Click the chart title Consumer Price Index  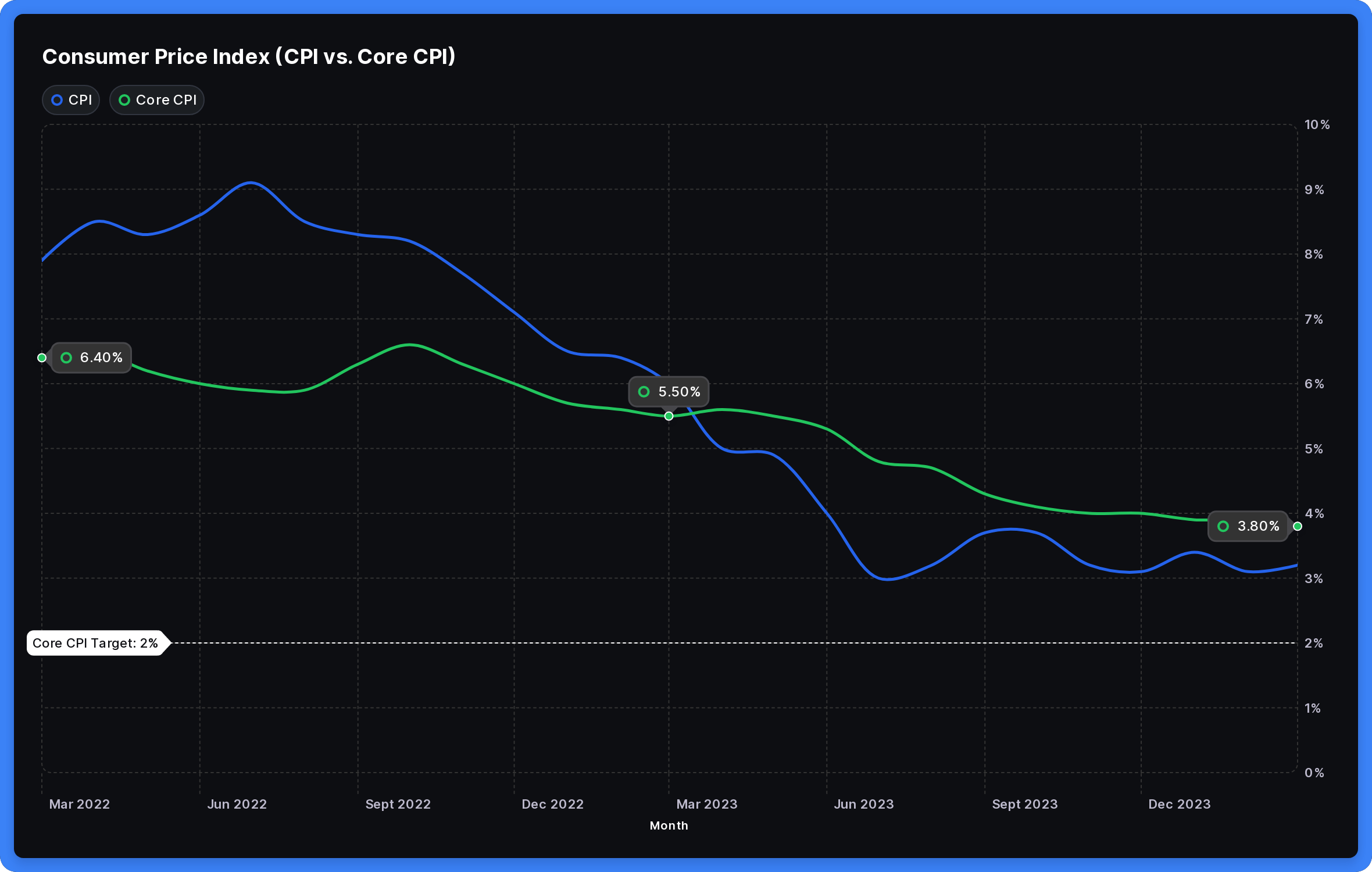click(x=249, y=56)
